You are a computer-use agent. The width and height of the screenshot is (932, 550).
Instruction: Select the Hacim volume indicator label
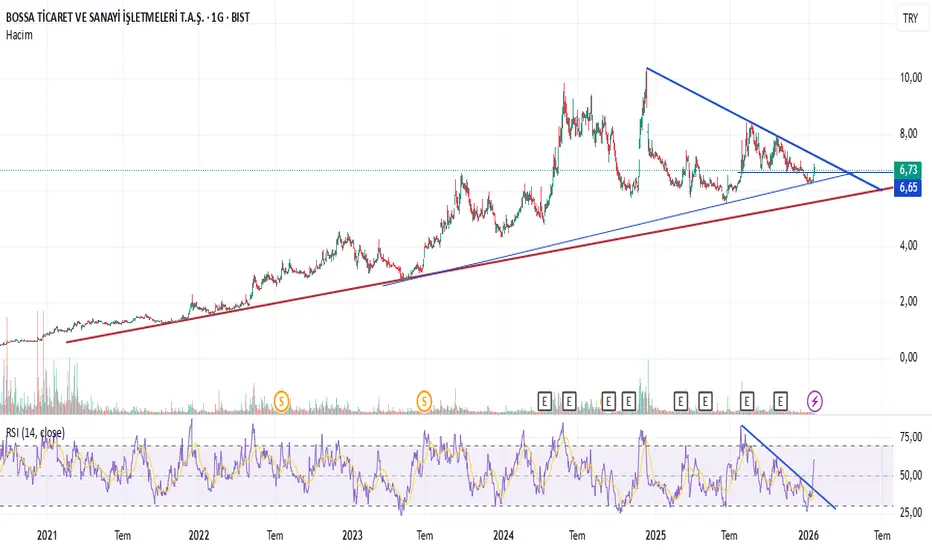pos(19,35)
